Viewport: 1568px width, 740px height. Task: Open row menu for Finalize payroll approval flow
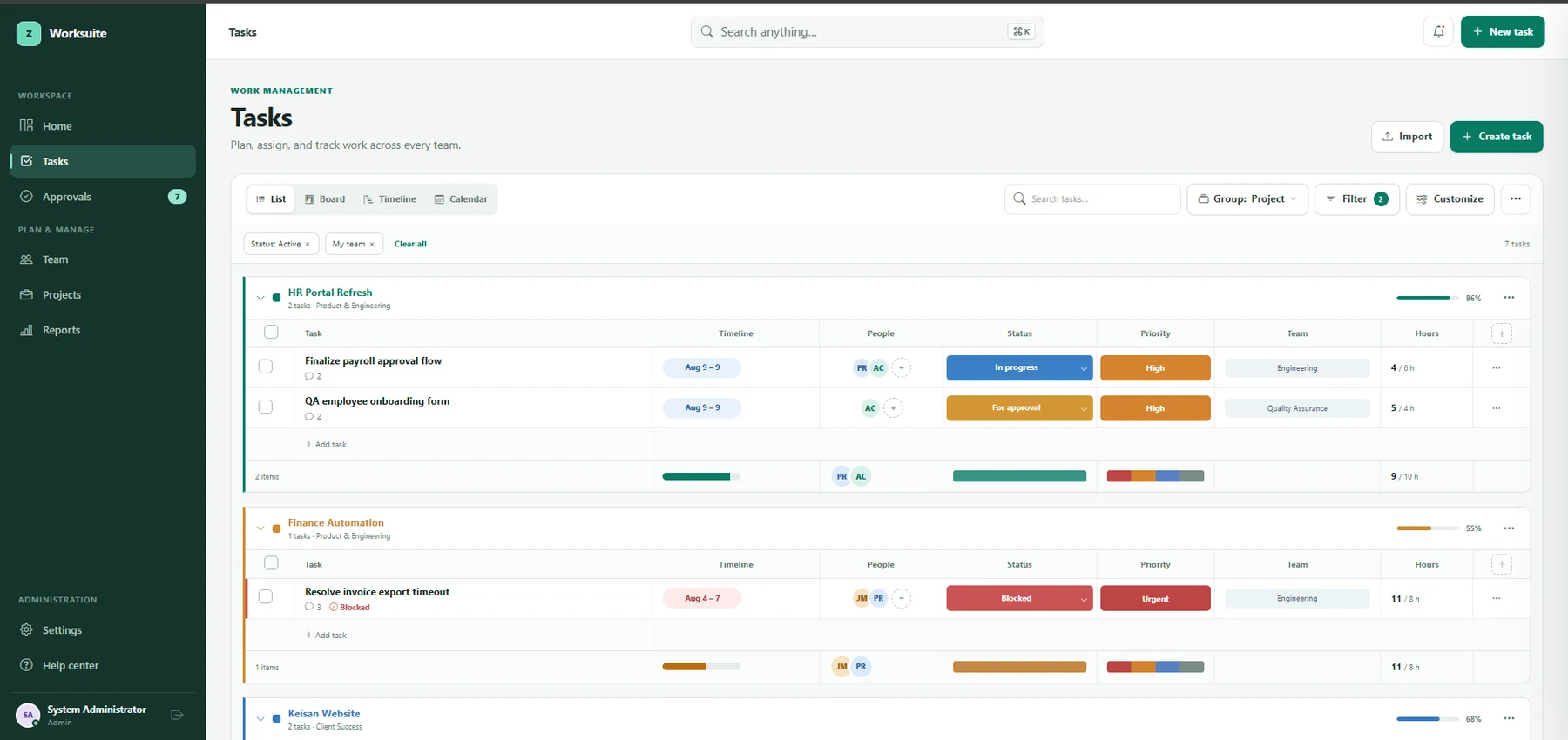1497,367
